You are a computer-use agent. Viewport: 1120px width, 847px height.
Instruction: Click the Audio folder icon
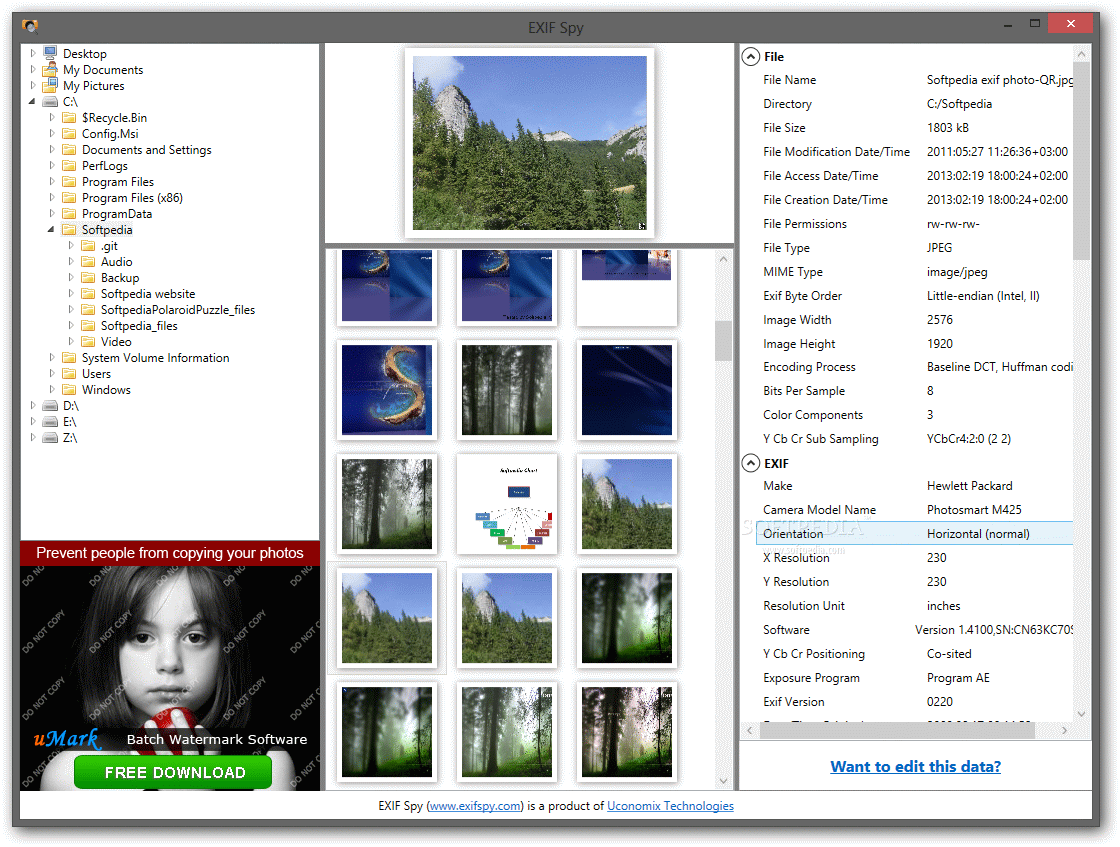89,261
